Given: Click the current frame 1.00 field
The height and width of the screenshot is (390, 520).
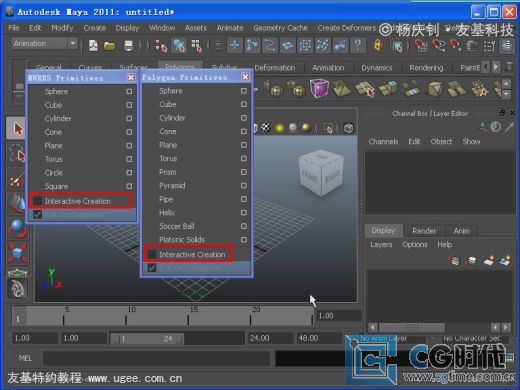Looking at the screenshot, I should (x=339, y=315).
